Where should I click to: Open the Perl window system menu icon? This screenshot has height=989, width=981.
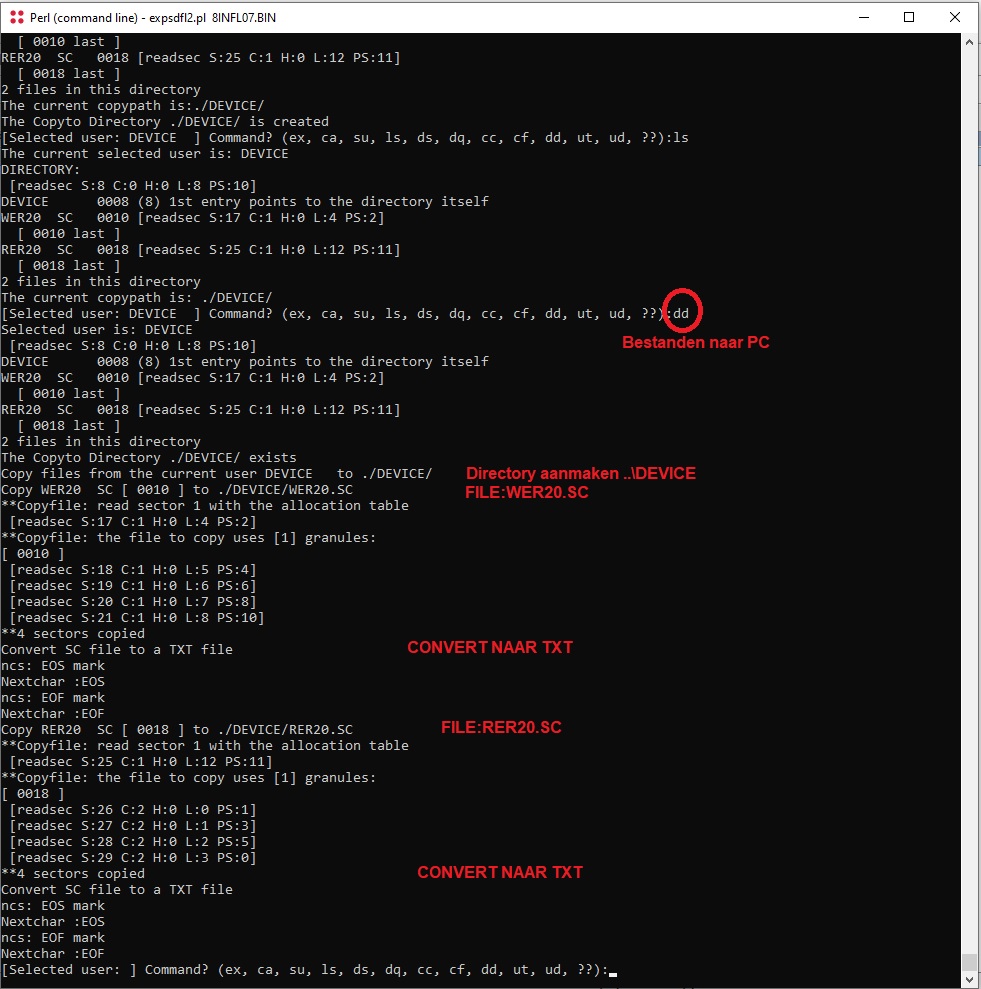16,18
